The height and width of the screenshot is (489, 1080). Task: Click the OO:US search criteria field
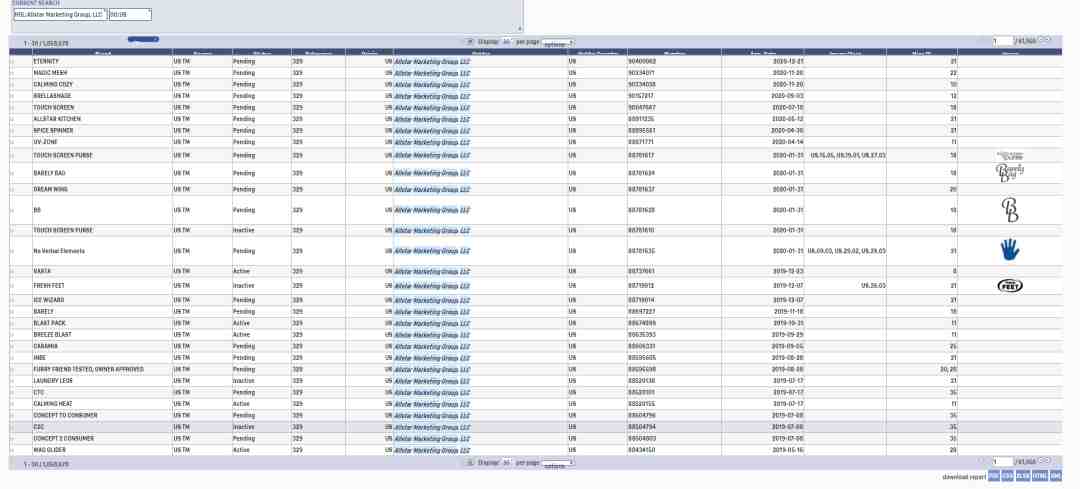[x=130, y=14]
